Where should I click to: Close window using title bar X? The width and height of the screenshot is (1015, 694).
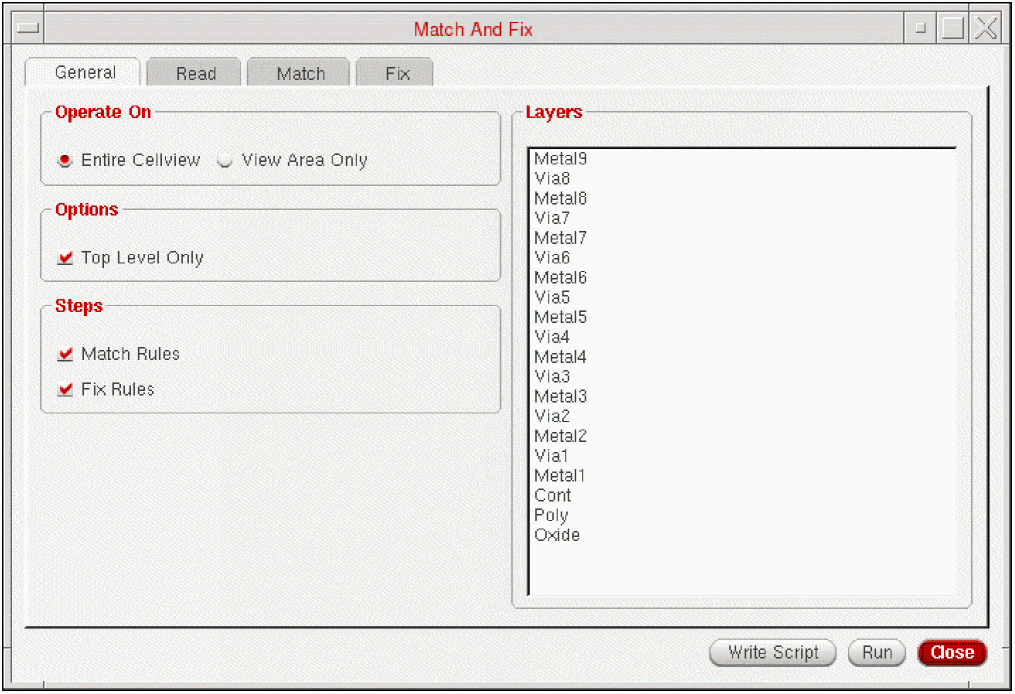(985, 28)
